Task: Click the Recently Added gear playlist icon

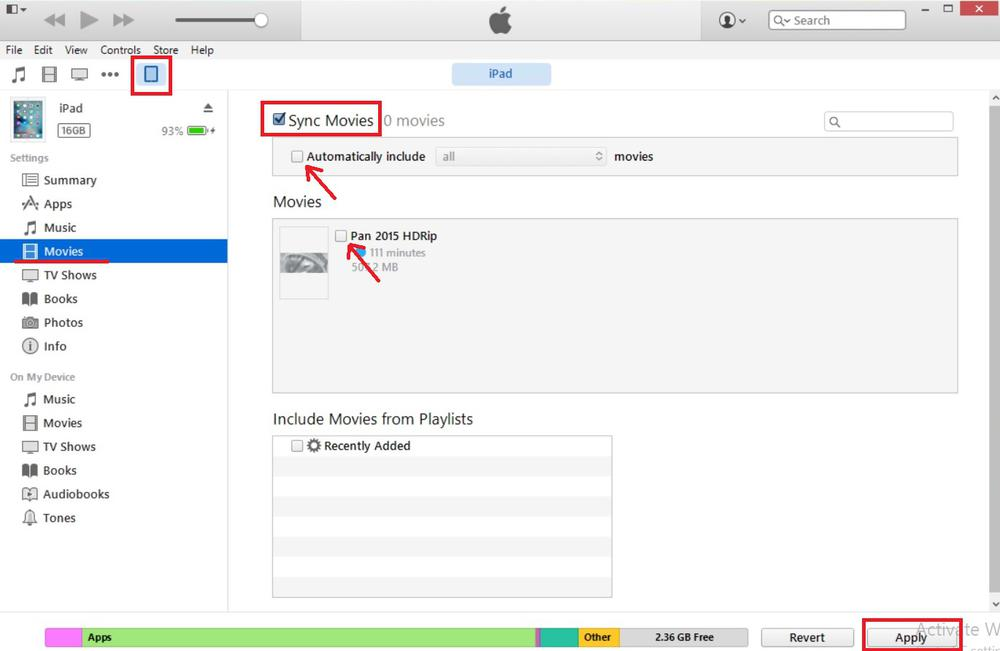Action: pyautogui.click(x=313, y=446)
